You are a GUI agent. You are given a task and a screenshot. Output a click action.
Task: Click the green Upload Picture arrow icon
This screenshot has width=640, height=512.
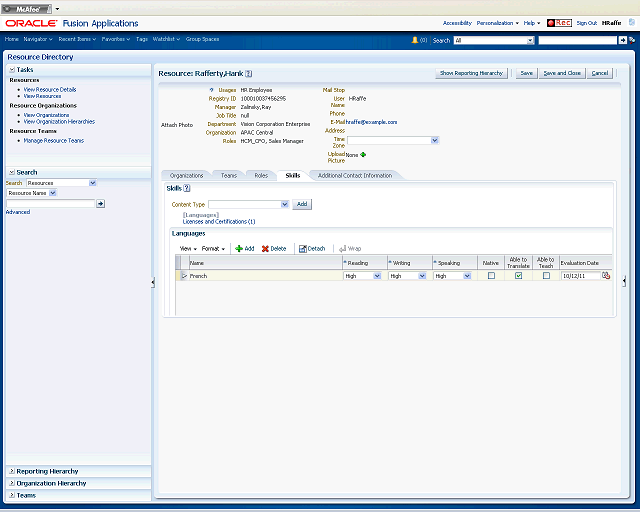[363, 154]
